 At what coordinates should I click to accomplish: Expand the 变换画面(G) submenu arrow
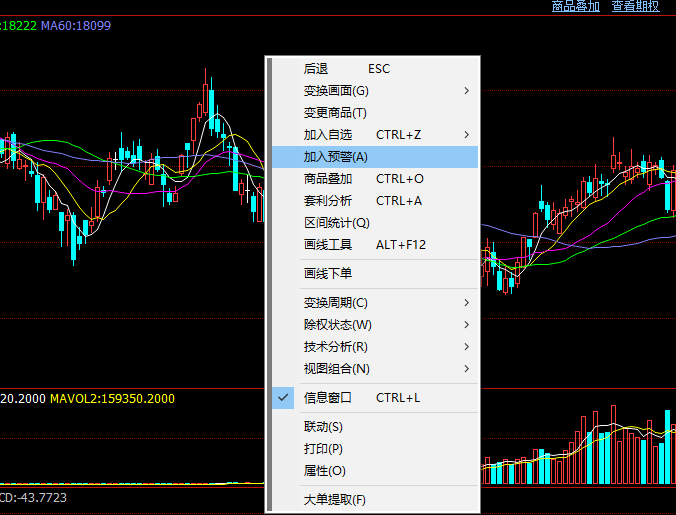pos(467,91)
